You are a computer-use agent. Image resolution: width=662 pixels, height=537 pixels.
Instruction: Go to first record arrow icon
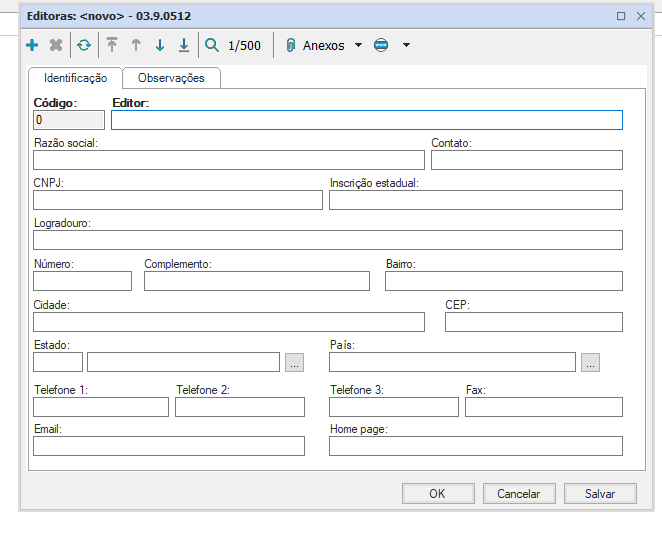click(112, 46)
